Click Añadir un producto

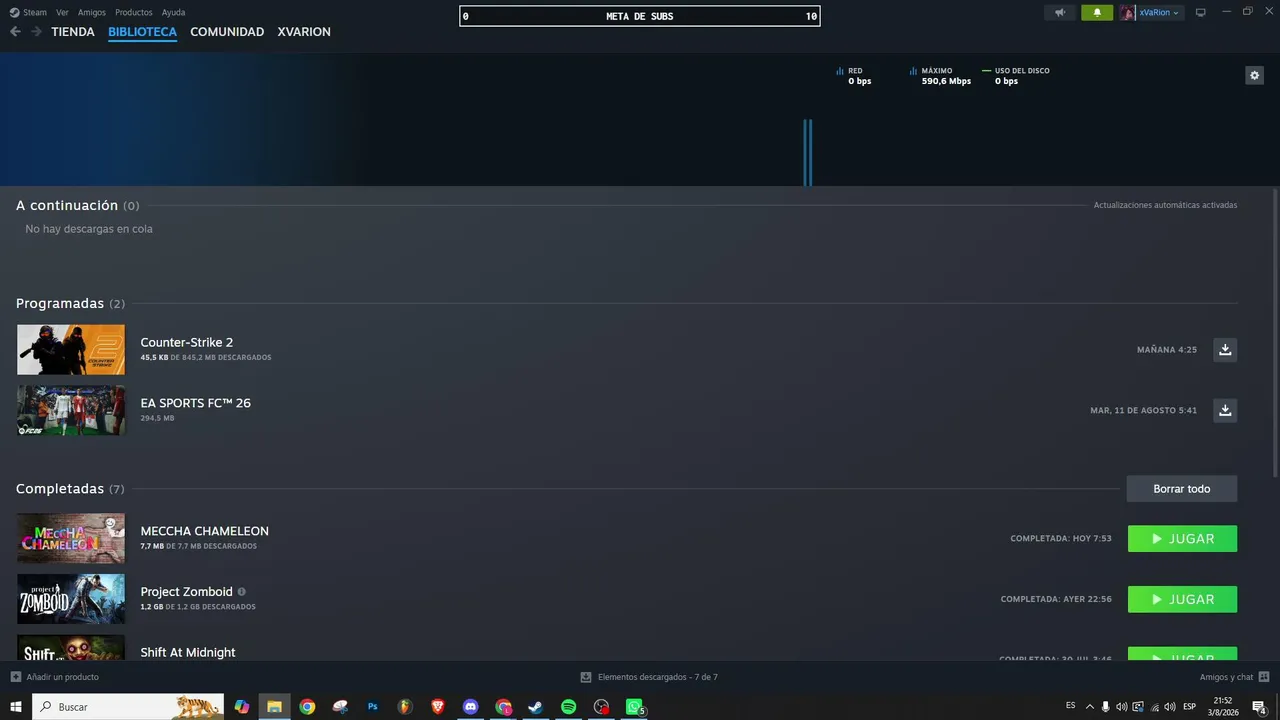coord(55,677)
